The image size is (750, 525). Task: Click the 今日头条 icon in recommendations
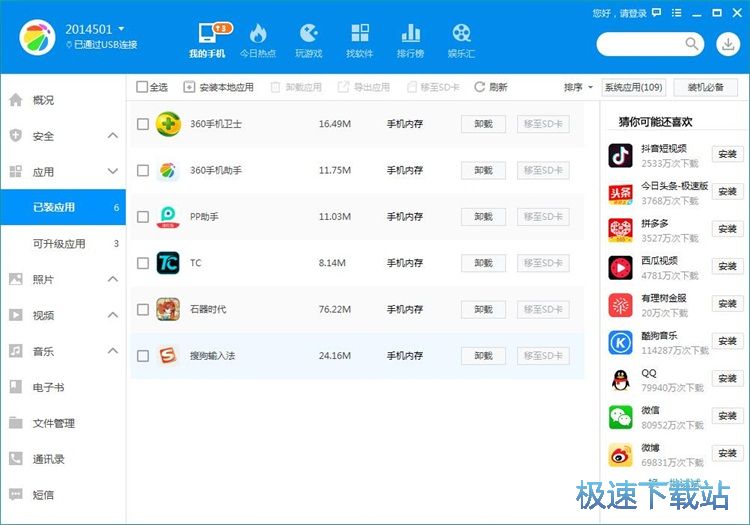620,193
